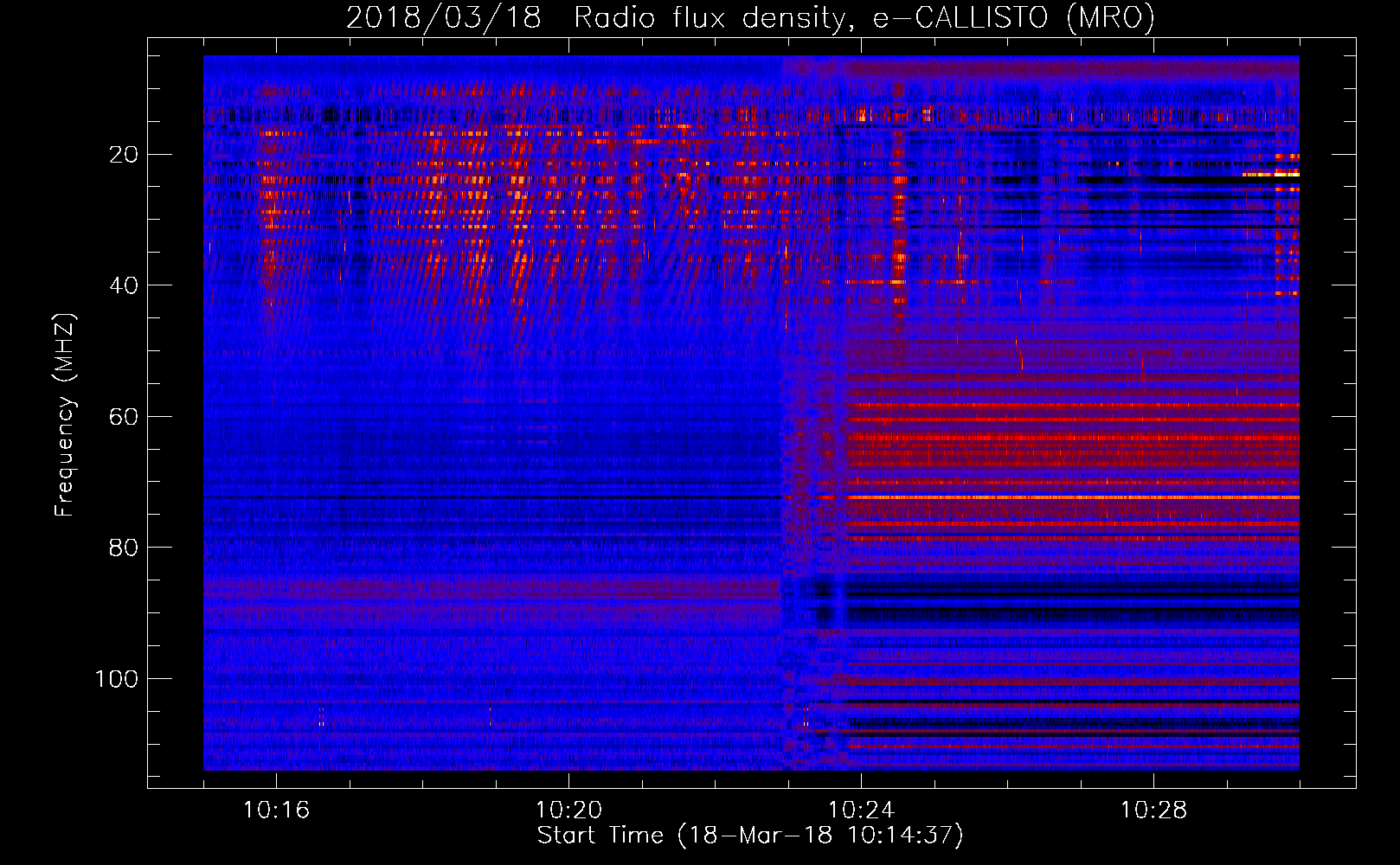Click the 10:28 time tick label
This screenshot has height=865, width=1400.
point(1153,811)
